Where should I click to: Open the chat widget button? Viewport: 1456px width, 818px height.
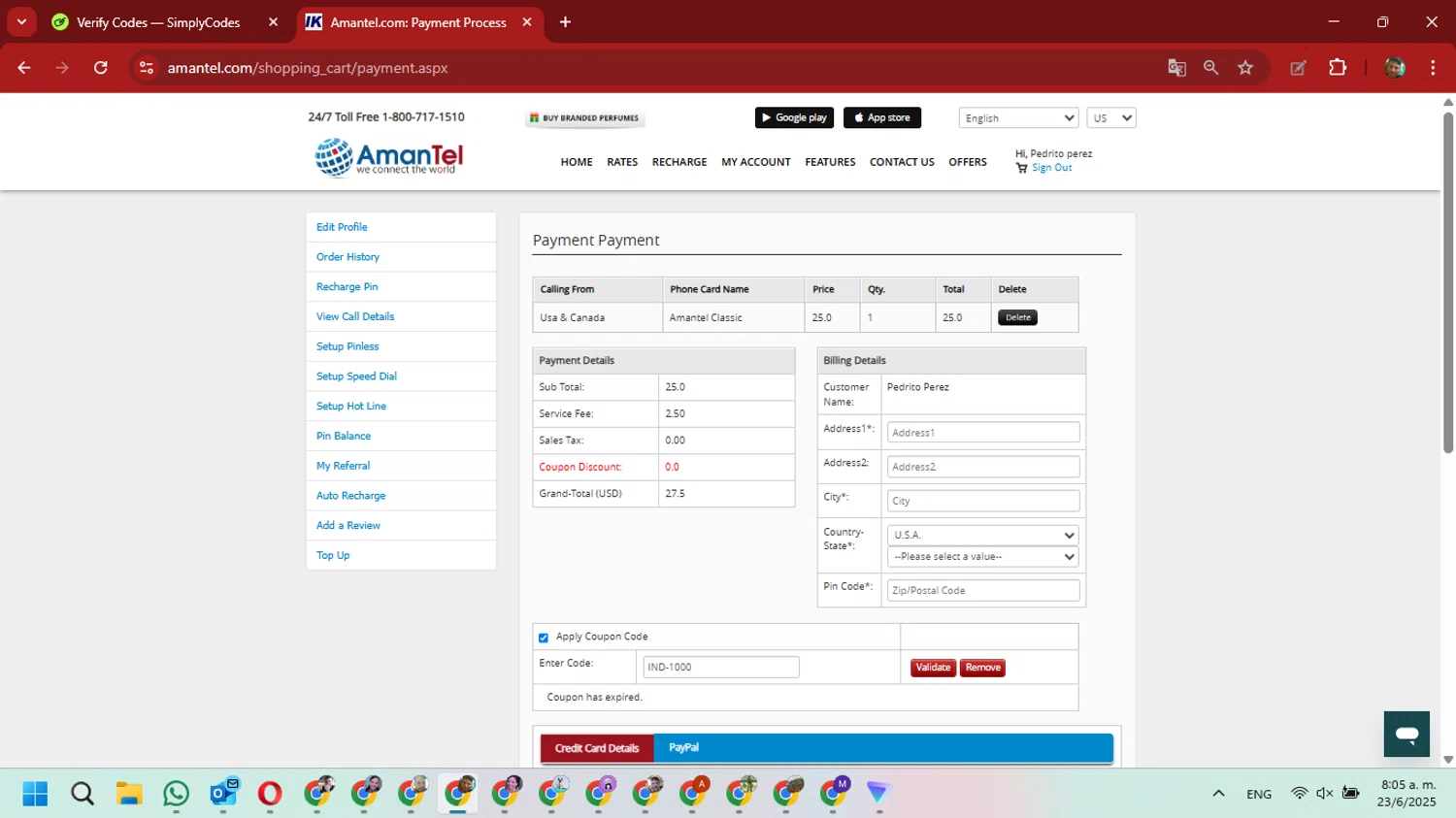coord(1406,734)
